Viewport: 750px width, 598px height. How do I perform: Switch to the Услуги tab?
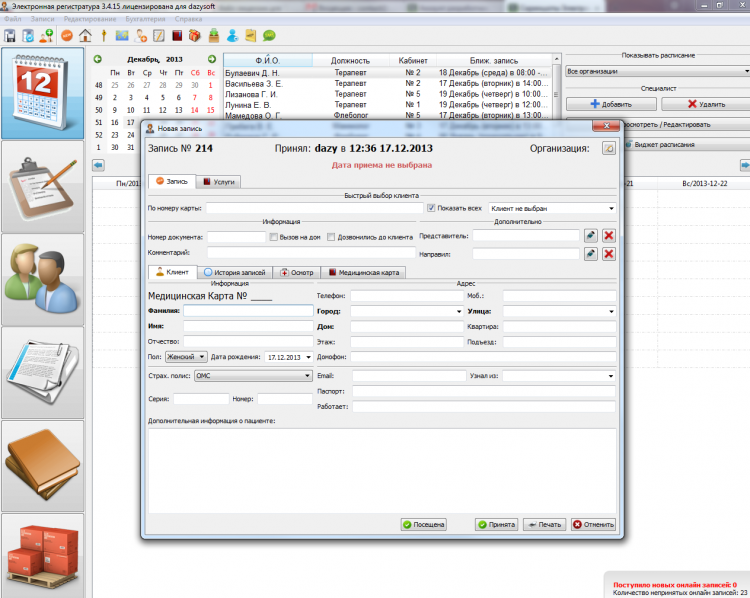point(219,182)
